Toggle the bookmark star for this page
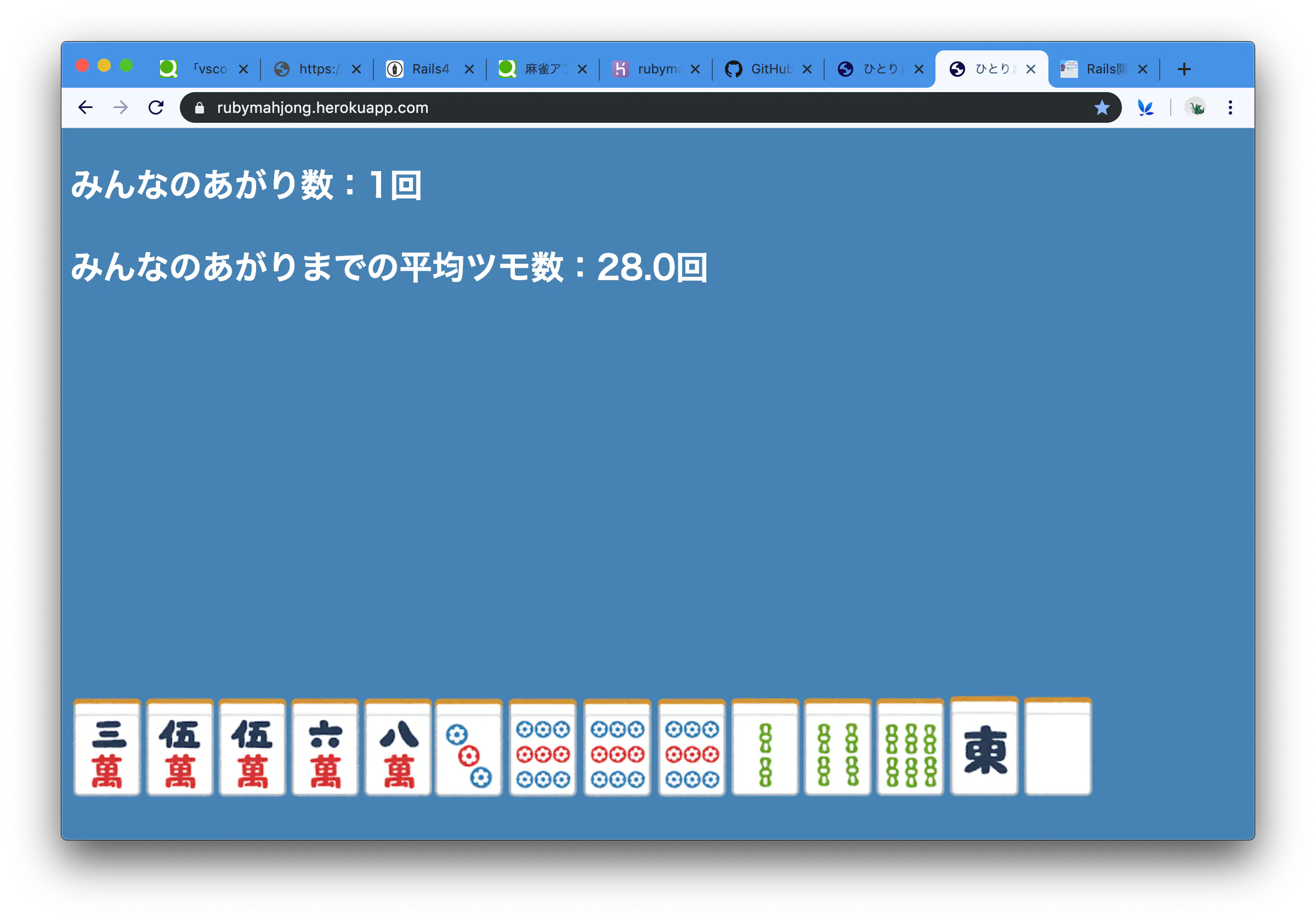The width and height of the screenshot is (1316, 921). (1102, 107)
